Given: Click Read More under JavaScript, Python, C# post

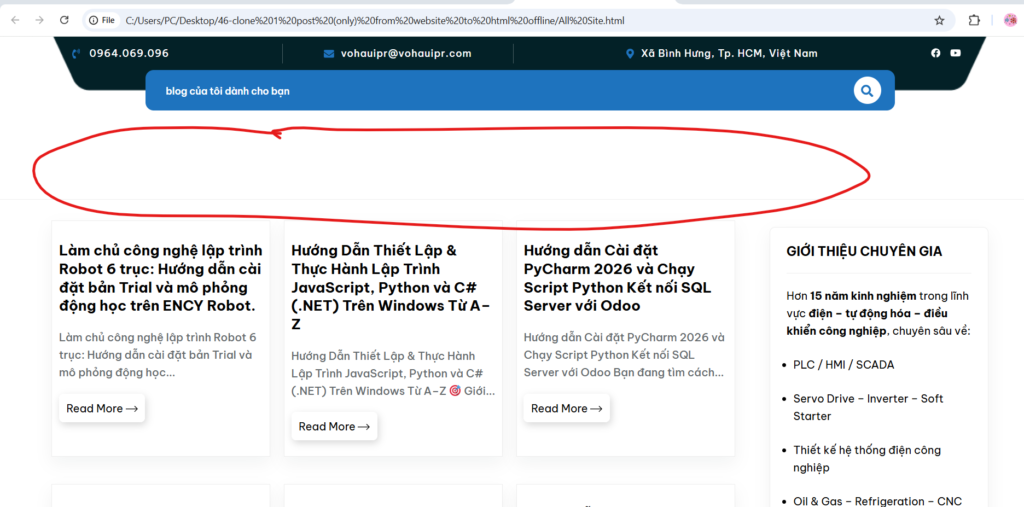Looking at the screenshot, I should pyautogui.click(x=334, y=426).
